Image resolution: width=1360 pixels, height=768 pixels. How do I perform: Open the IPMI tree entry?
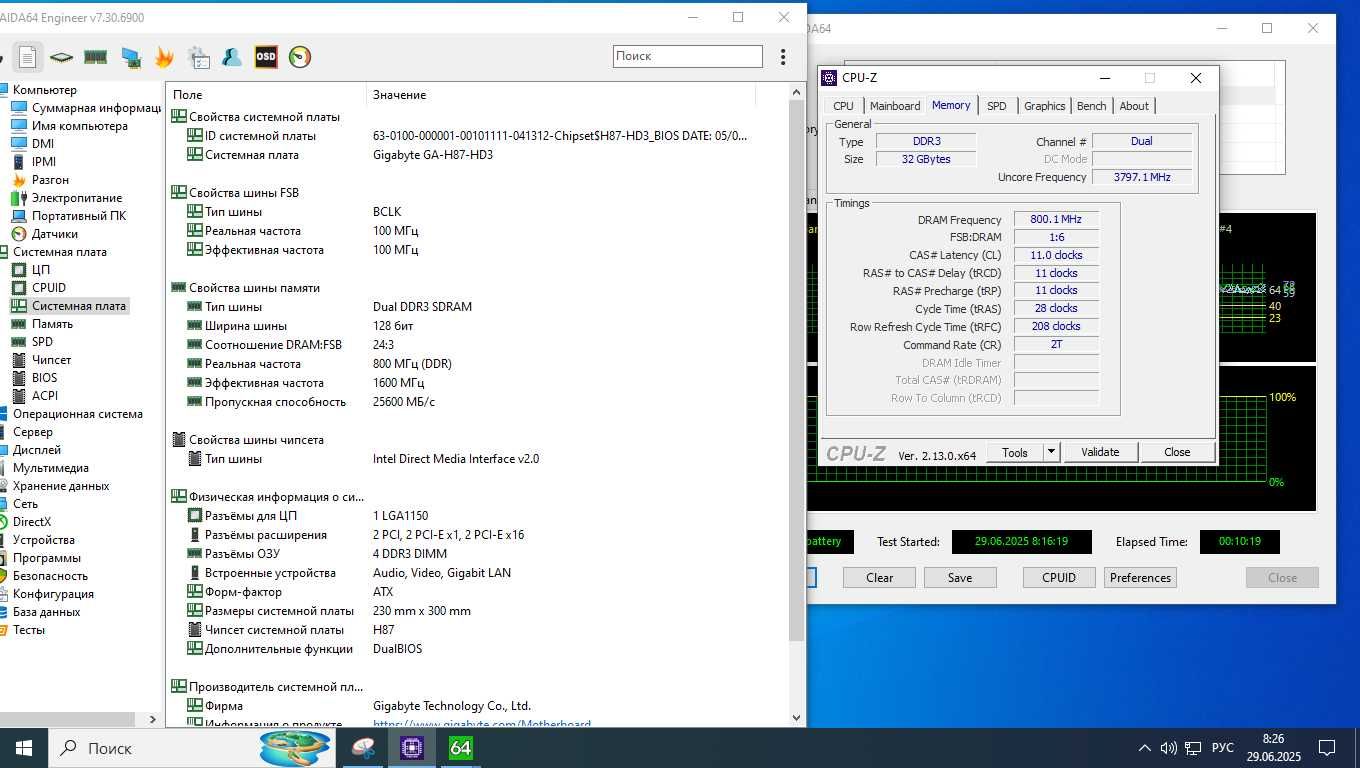point(44,162)
